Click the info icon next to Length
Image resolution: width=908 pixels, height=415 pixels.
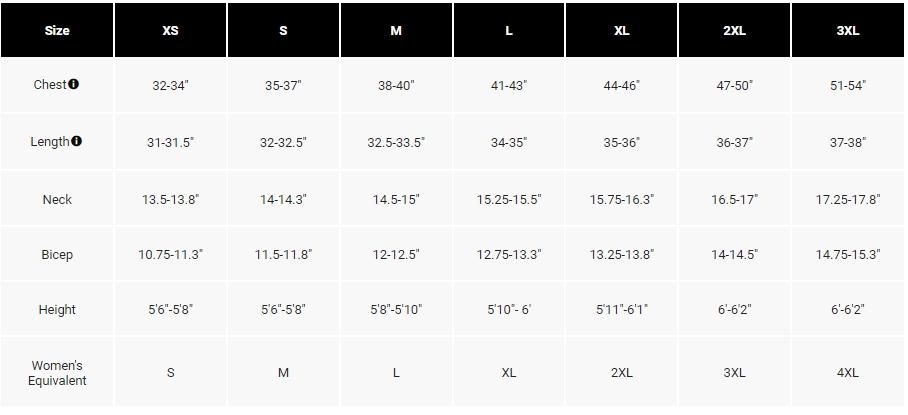(76, 141)
